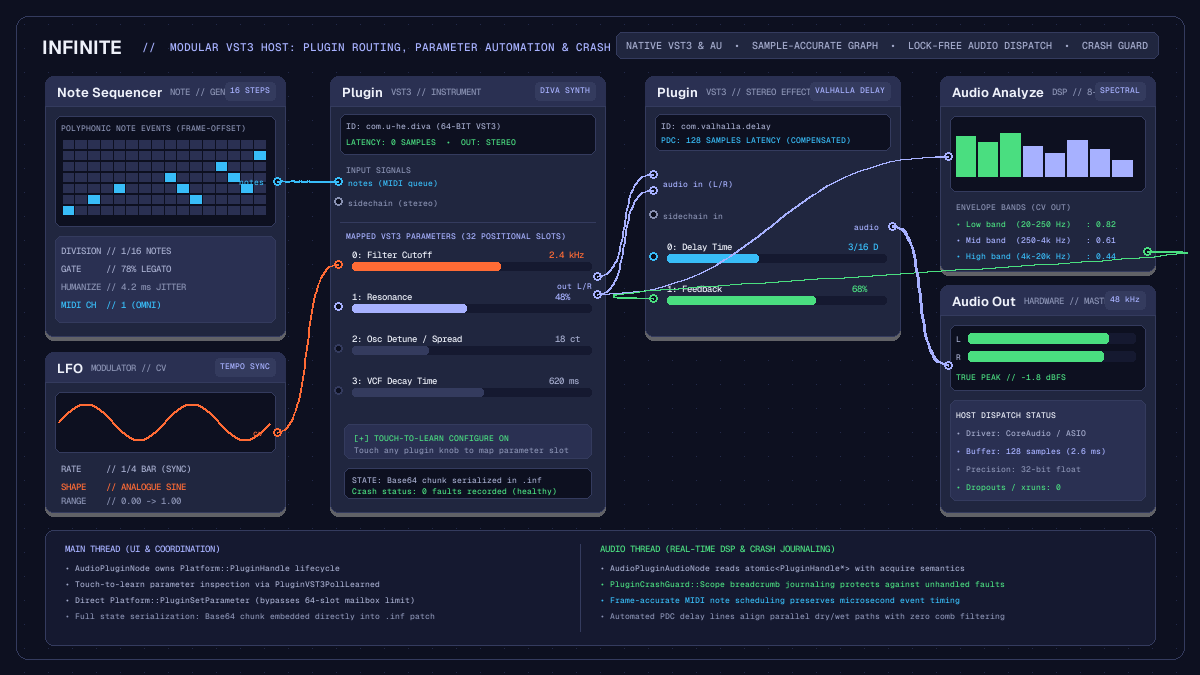Image resolution: width=1200 pixels, height=675 pixels.
Task: Click the 'Dropouts / xruns: 0' status line
Action: [1008, 487]
